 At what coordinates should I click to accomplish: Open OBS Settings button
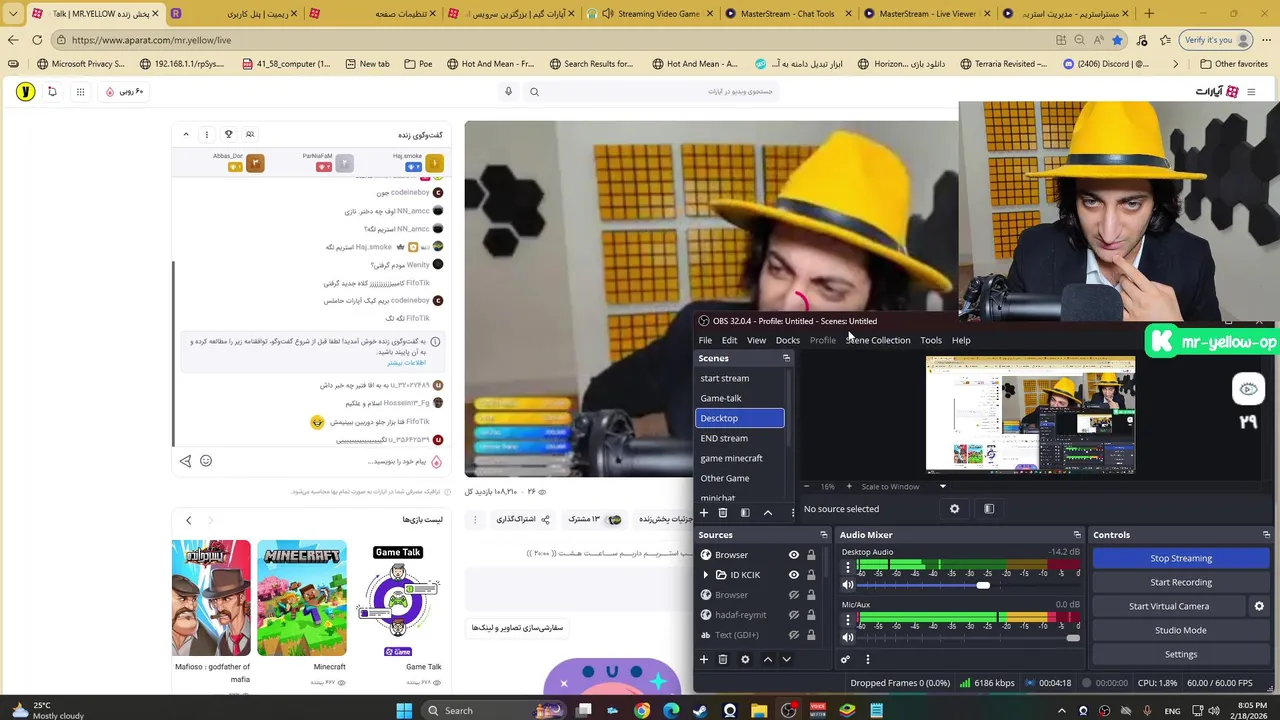[x=1181, y=654]
